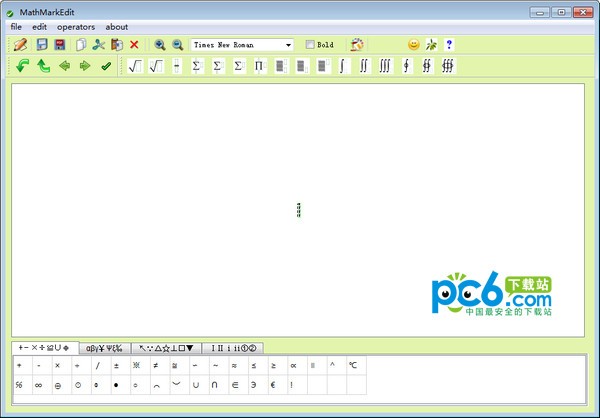Click the zoom out magnifier
Screen dimensions: 600x418
coord(177,45)
